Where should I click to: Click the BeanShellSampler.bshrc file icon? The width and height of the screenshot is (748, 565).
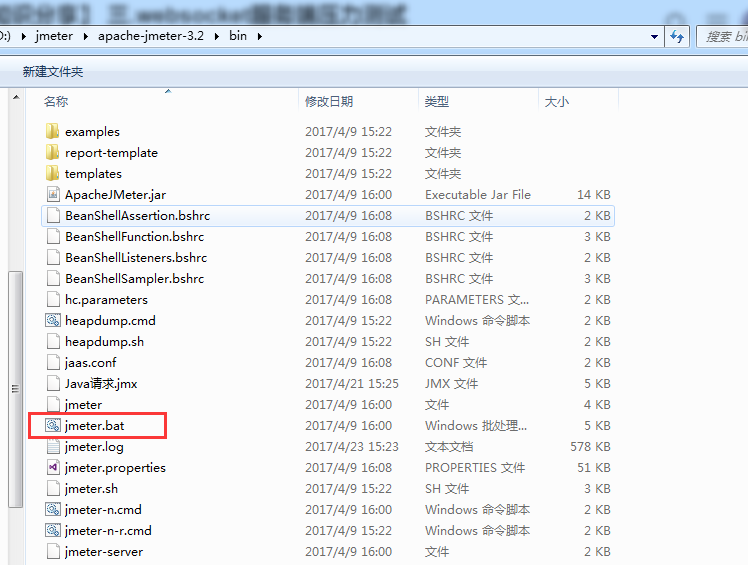coord(53,278)
